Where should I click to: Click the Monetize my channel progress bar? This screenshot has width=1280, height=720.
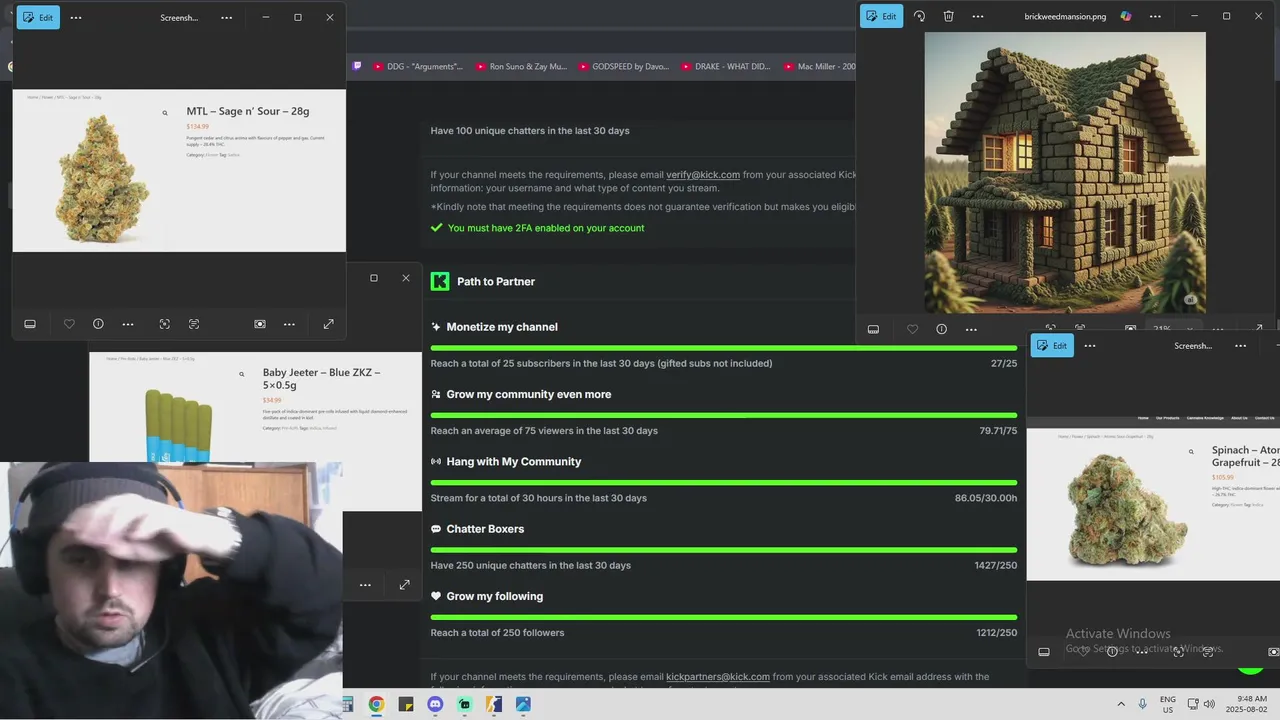click(x=724, y=348)
